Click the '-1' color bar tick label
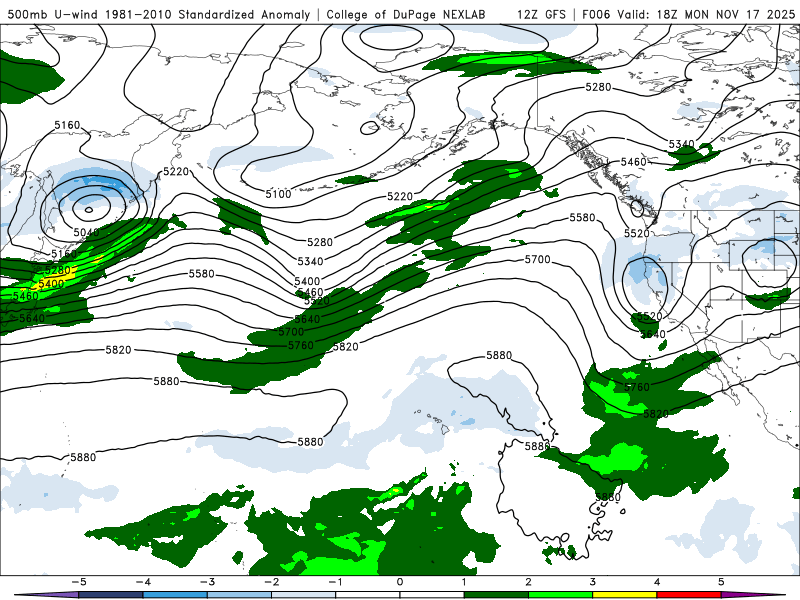The image size is (800, 600). pos(335,582)
